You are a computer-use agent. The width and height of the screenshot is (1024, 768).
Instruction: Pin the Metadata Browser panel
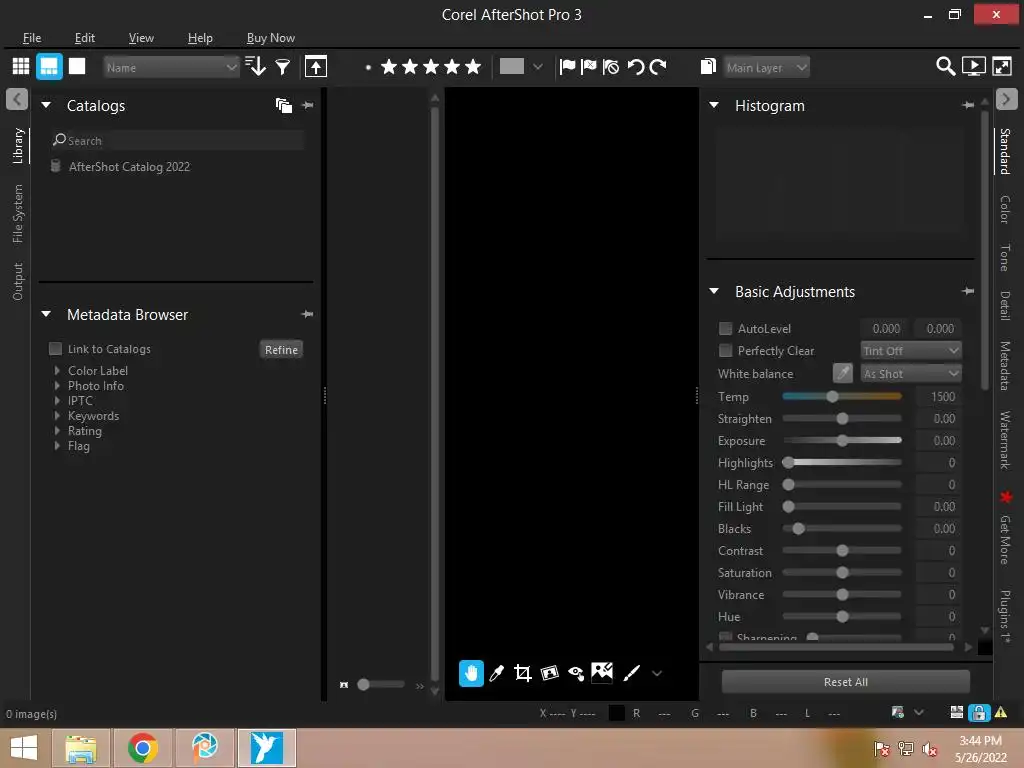click(307, 315)
